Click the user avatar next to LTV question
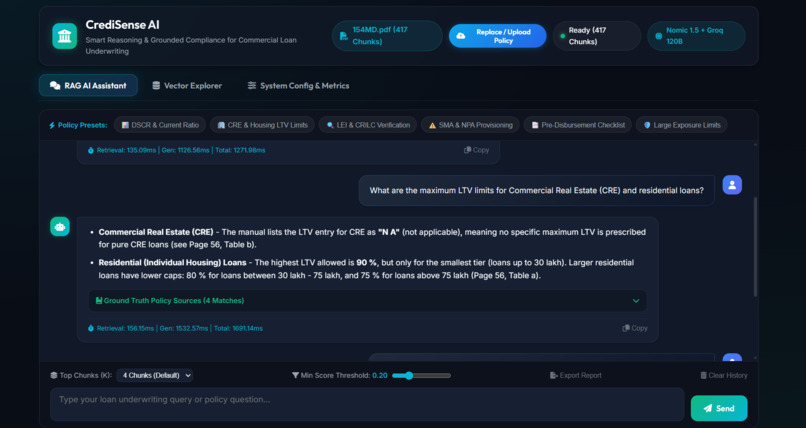The image size is (806, 428). [732, 184]
